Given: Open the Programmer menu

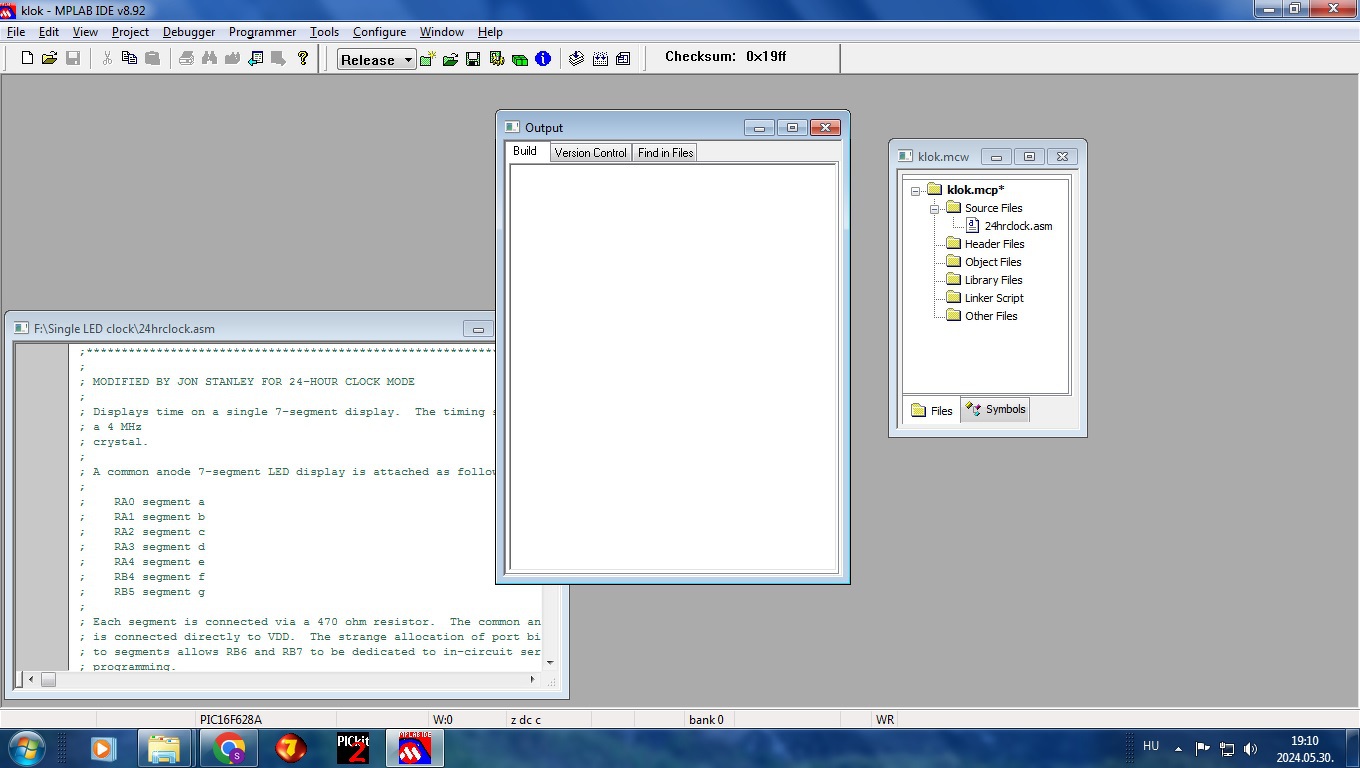Looking at the screenshot, I should (262, 32).
